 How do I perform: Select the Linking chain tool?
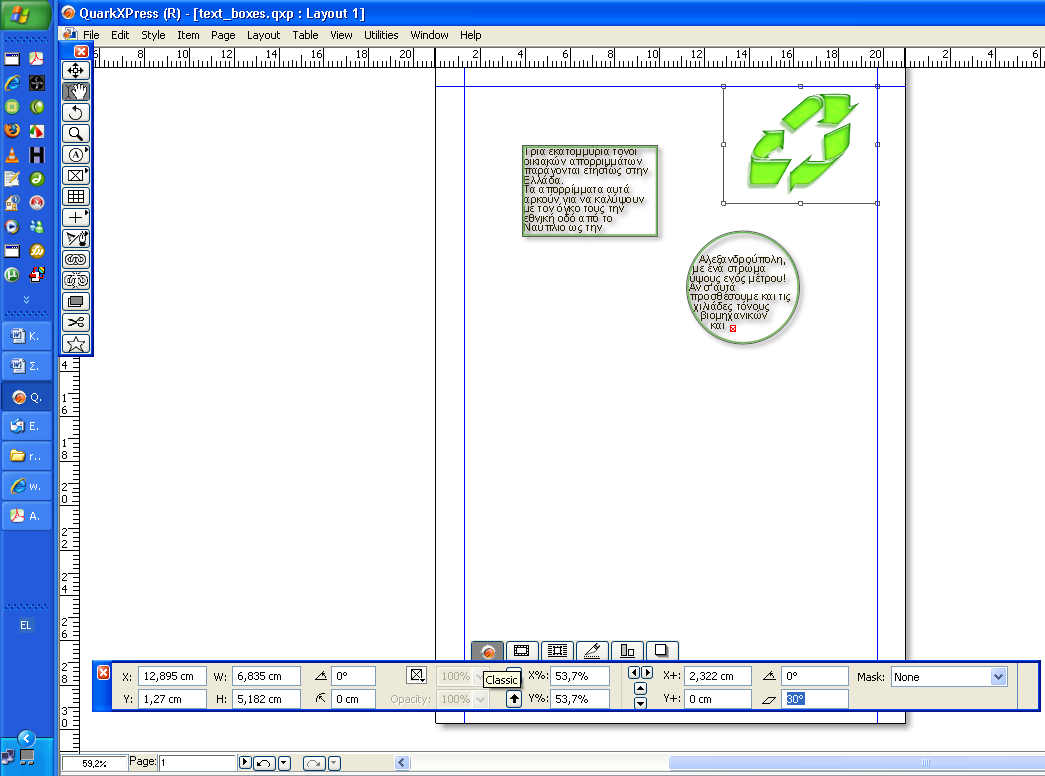[75, 259]
